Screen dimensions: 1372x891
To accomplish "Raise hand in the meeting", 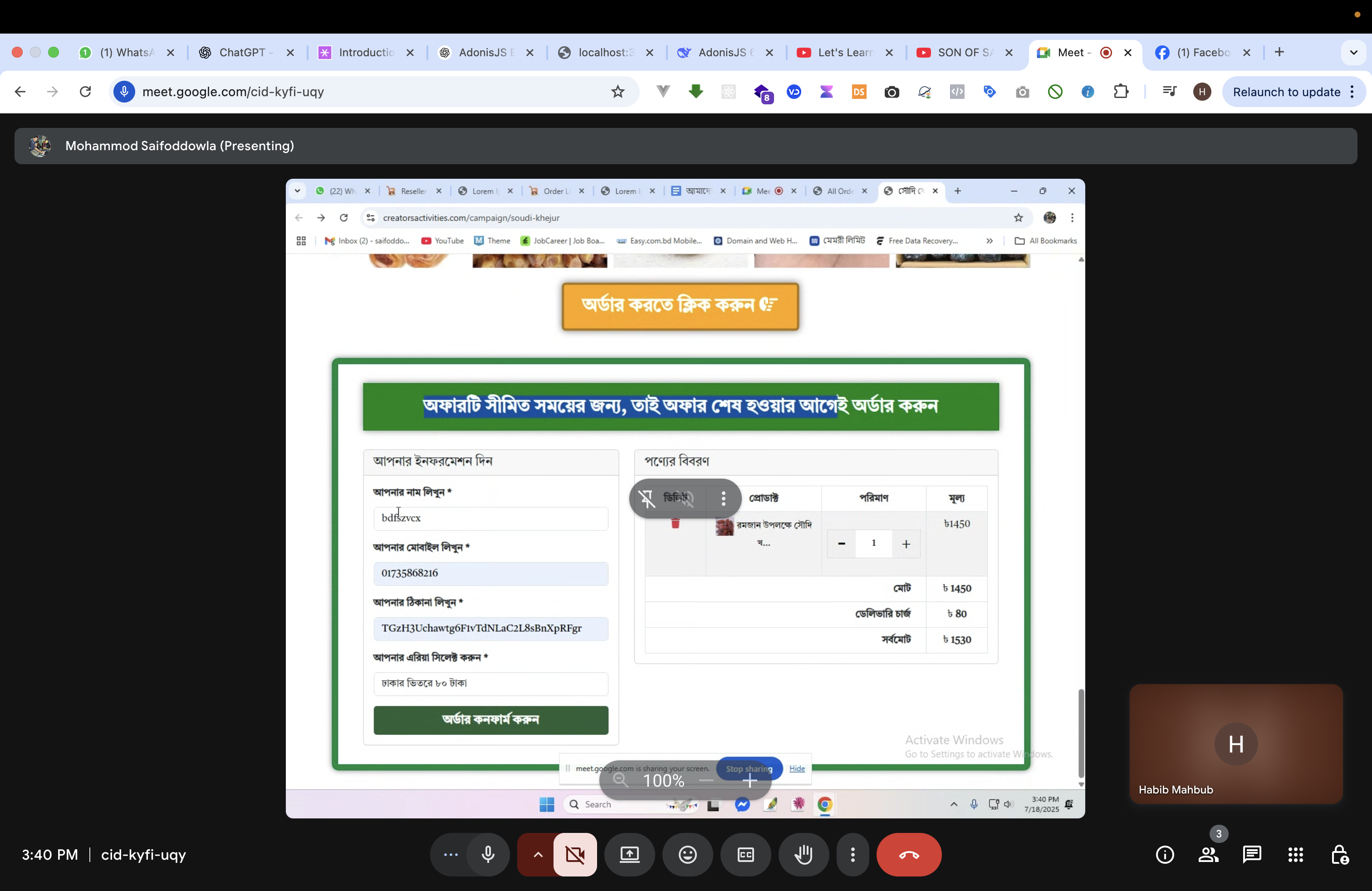I will 804,855.
